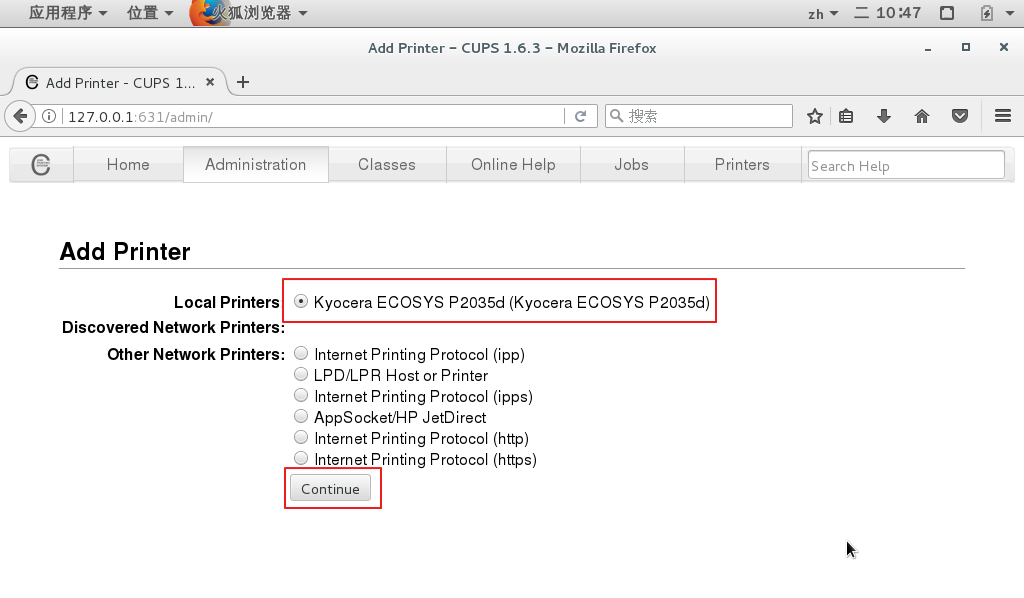1024x598 pixels.
Task: Go to the Firefox home page icon
Action: pos(922,116)
